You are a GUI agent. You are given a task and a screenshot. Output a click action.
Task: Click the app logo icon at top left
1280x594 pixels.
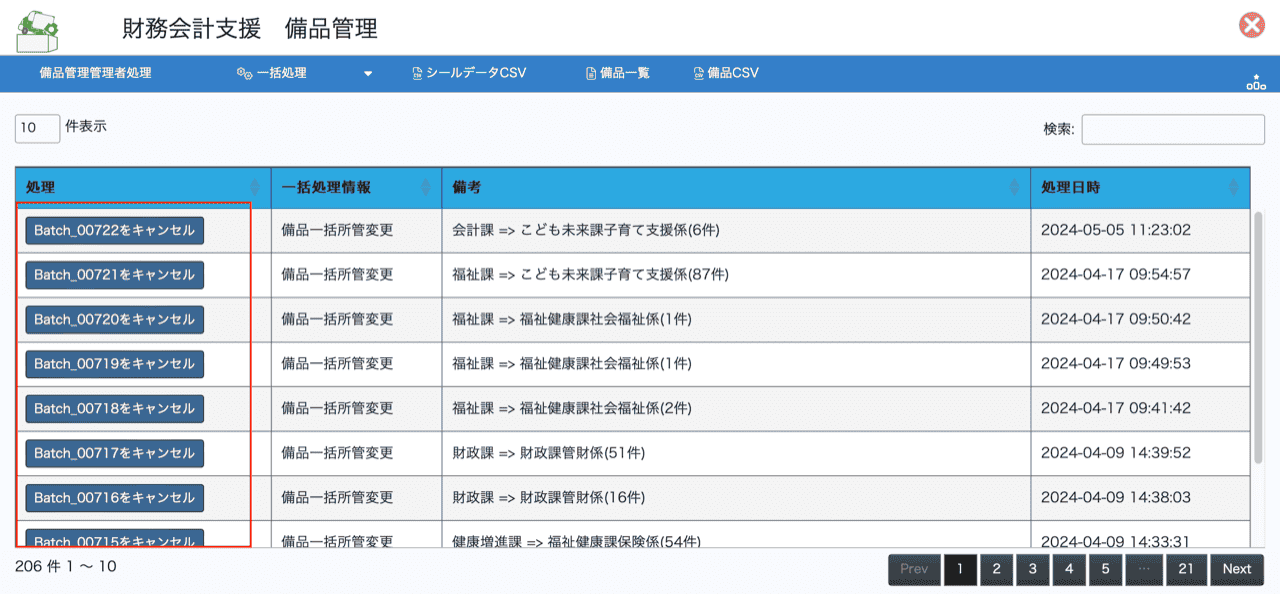coord(37,28)
